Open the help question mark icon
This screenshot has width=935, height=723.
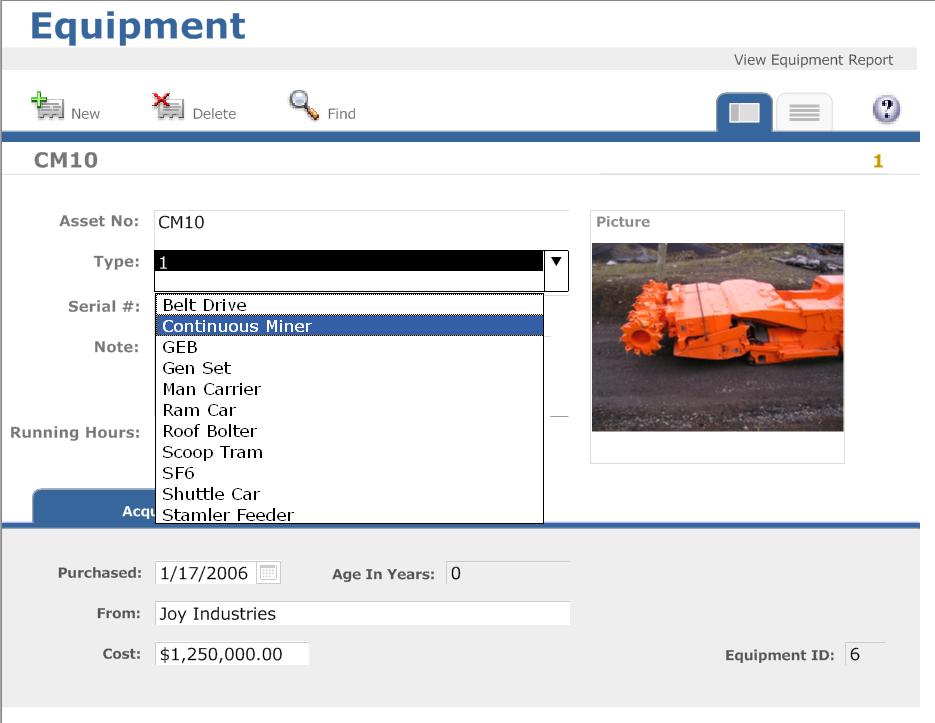(x=886, y=110)
